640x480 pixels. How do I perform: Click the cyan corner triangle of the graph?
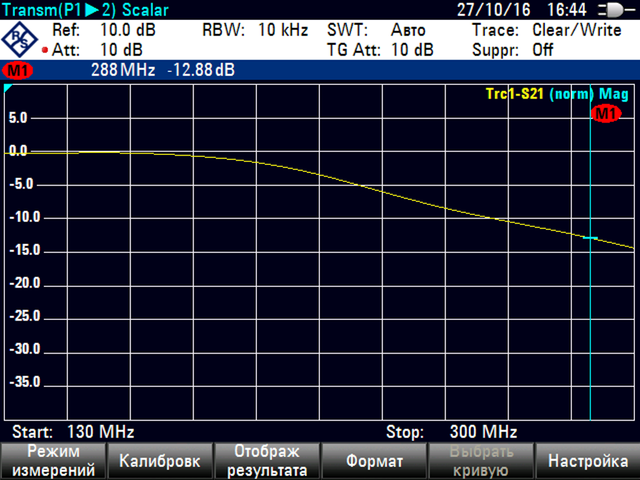[9, 90]
